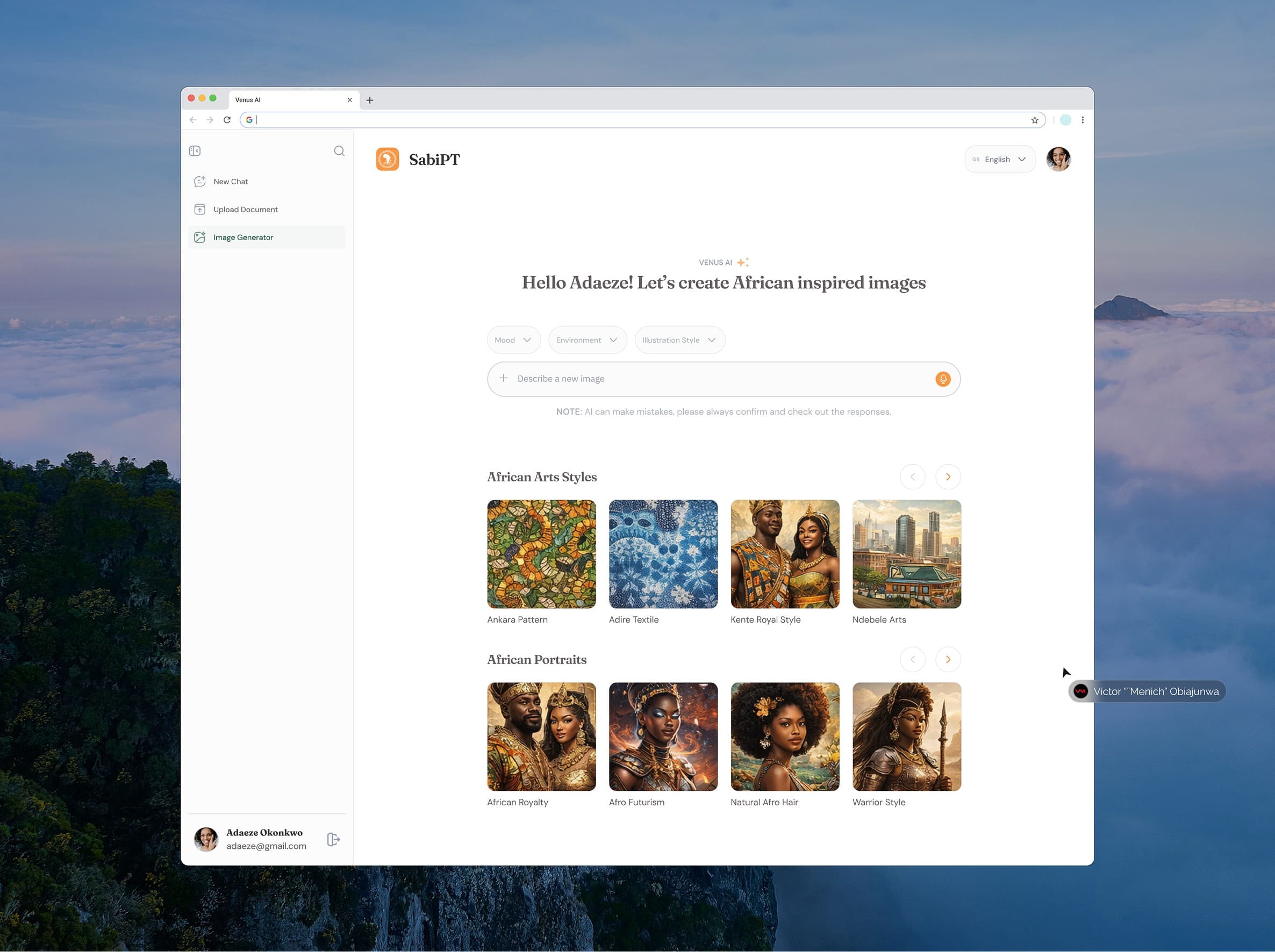Click the plus attachment icon in prompt box
The image size is (1275, 952).
504,378
